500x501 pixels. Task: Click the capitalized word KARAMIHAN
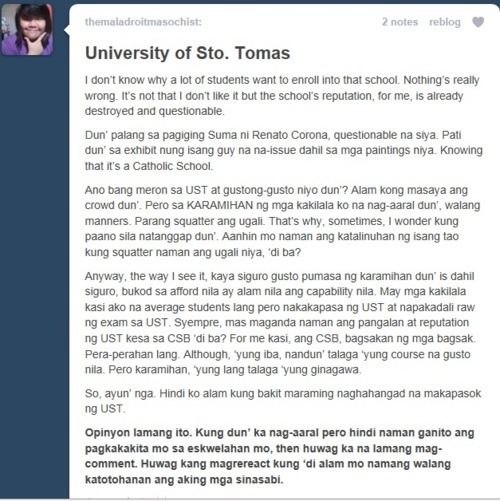coord(220,205)
